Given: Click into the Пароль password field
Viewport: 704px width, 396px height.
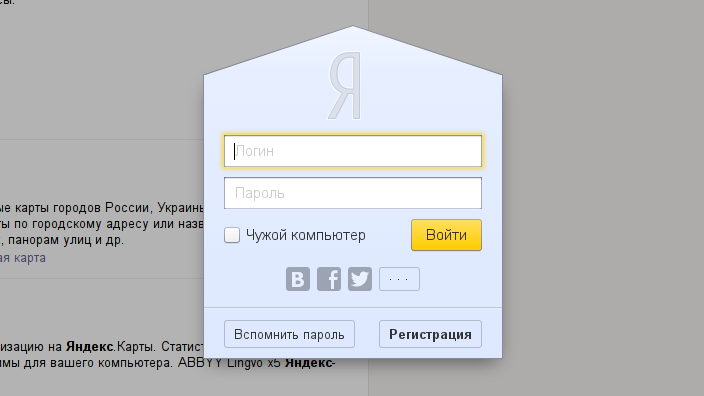Looking at the screenshot, I should 353,193.
